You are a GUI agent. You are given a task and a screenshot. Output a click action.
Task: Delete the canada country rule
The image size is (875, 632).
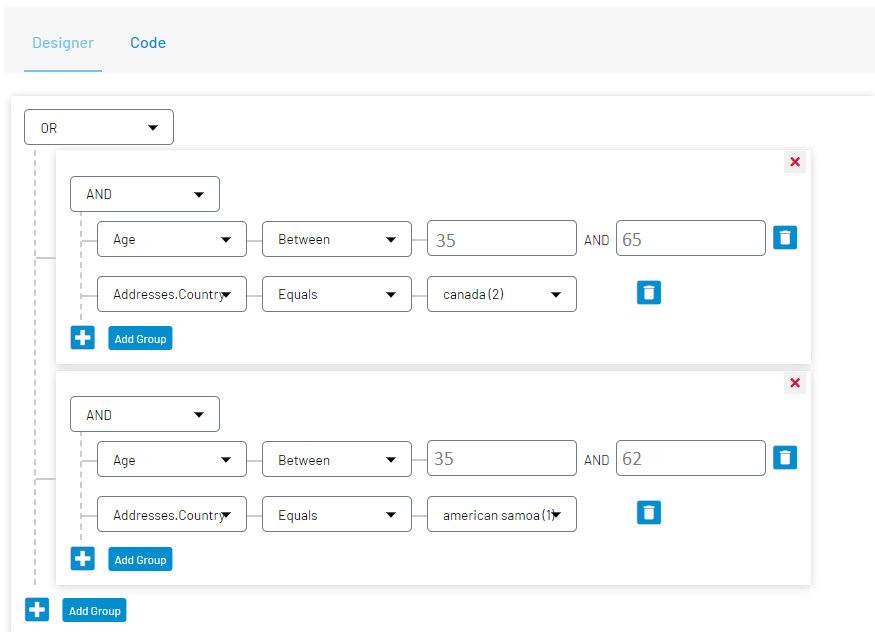(649, 293)
